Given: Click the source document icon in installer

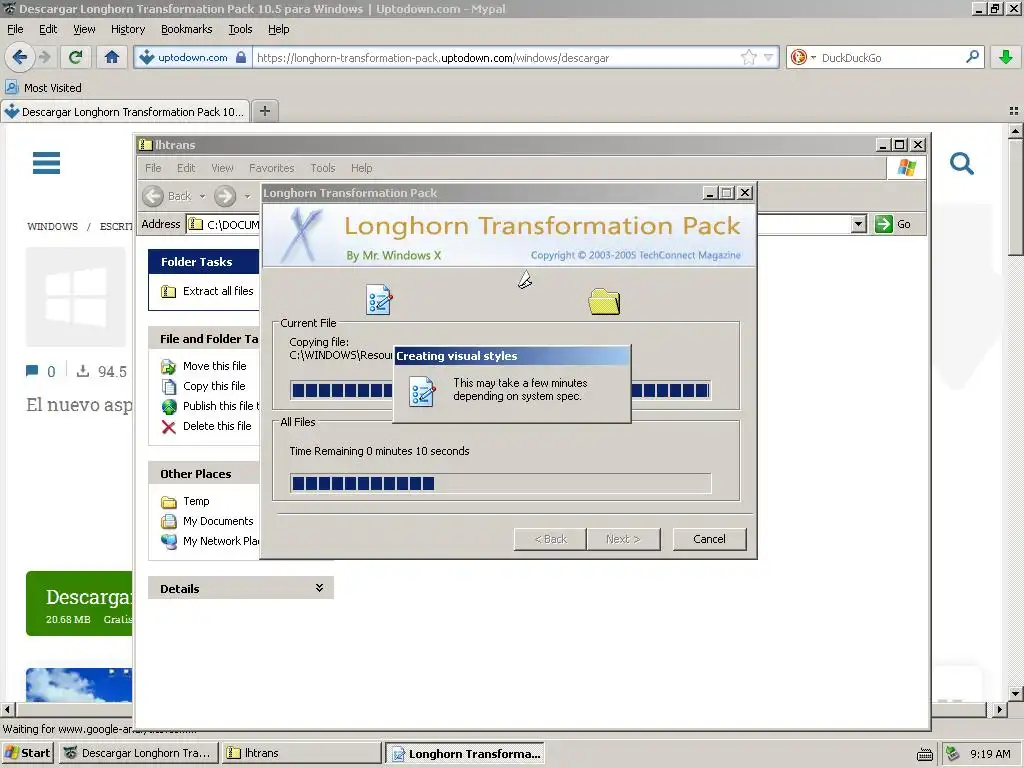Looking at the screenshot, I should tap(379, 300).
